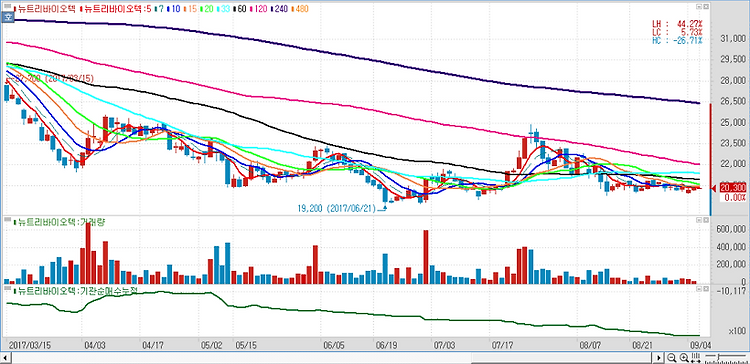Click the 08/21 date axis label

(641, 344)
